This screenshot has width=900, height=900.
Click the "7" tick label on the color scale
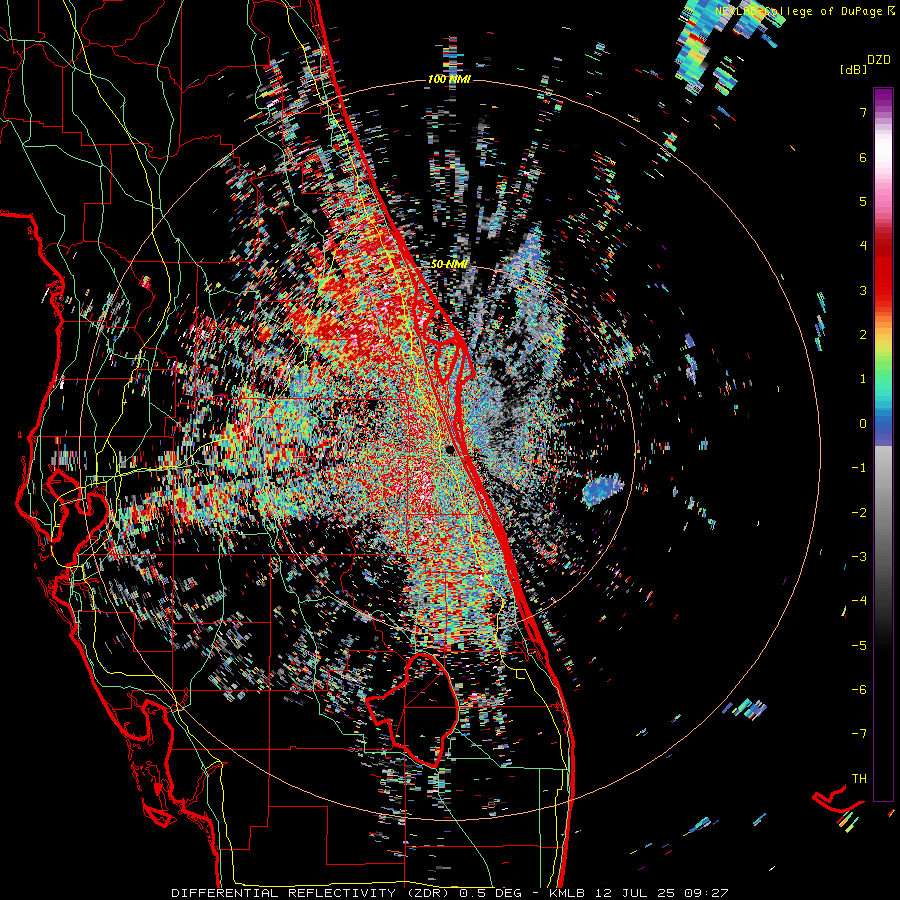[863, 112]
